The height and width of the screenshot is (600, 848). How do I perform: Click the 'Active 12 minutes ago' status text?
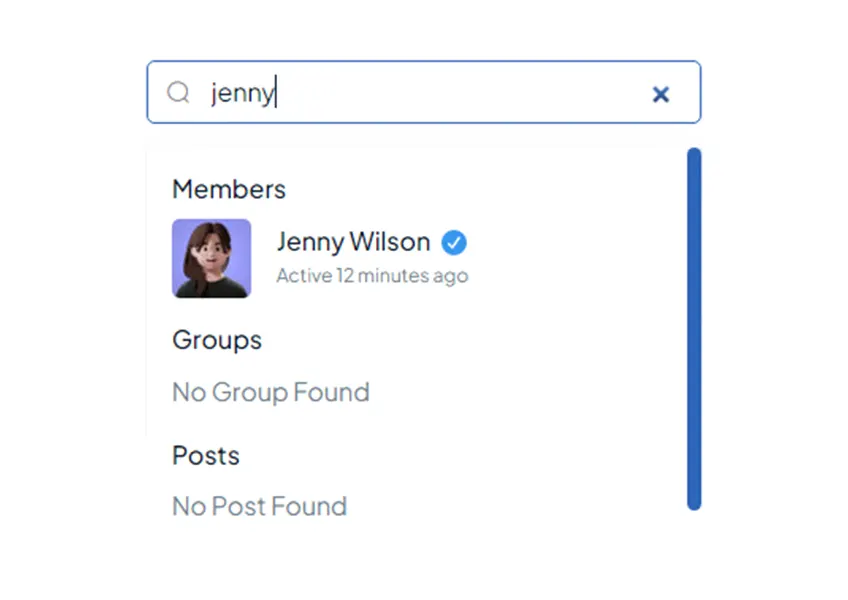click(372, 275)
